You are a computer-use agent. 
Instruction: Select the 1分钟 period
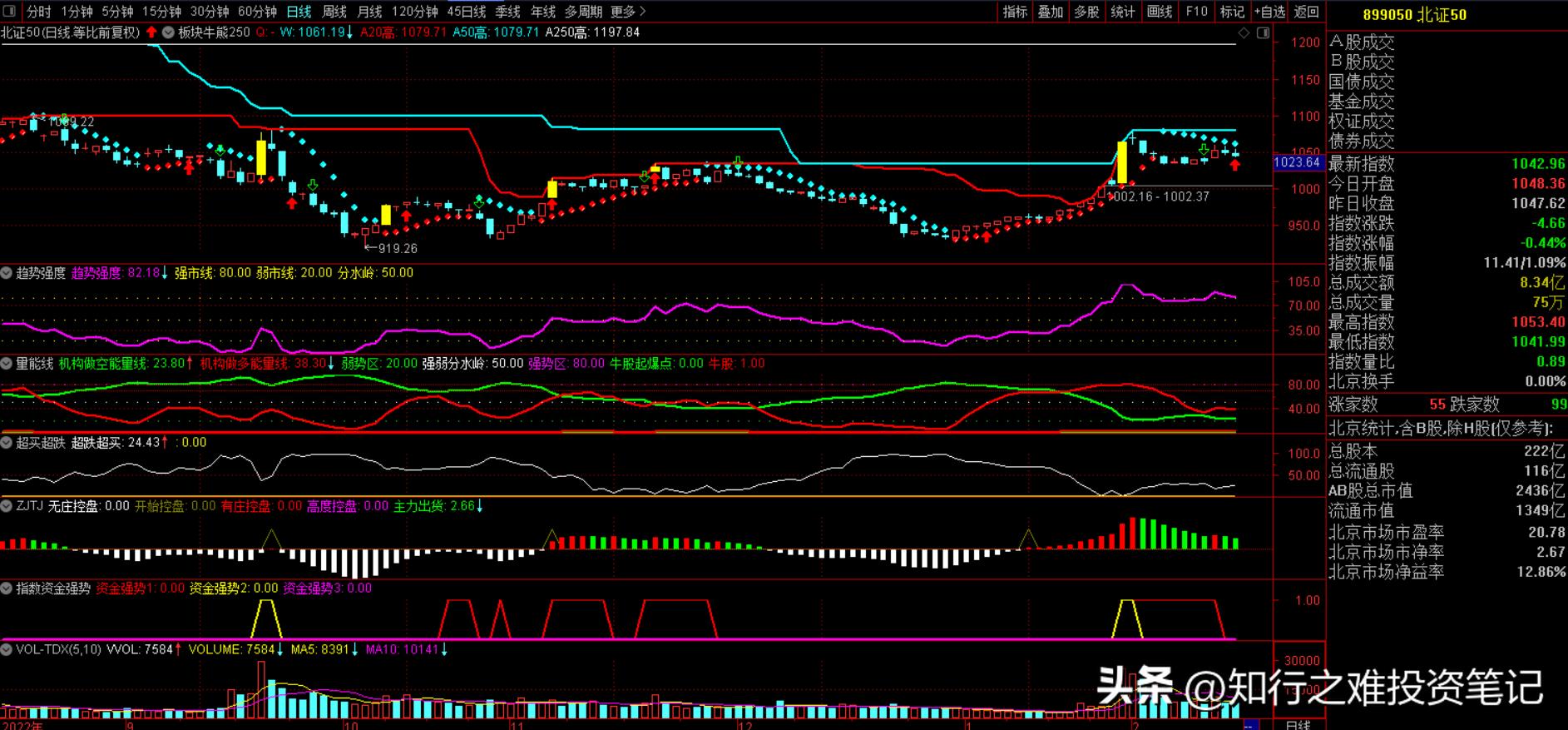pyautogui.click(x=77, y=12)
